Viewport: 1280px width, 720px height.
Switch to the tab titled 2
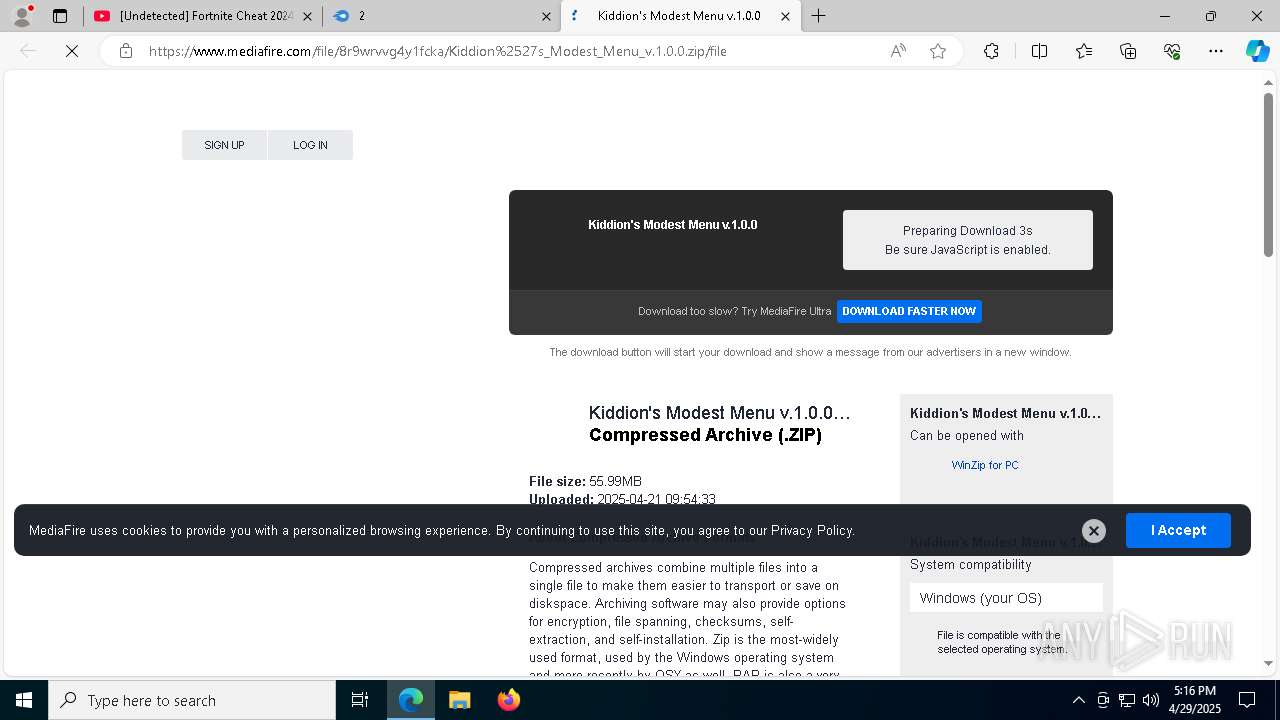point(442,16)
